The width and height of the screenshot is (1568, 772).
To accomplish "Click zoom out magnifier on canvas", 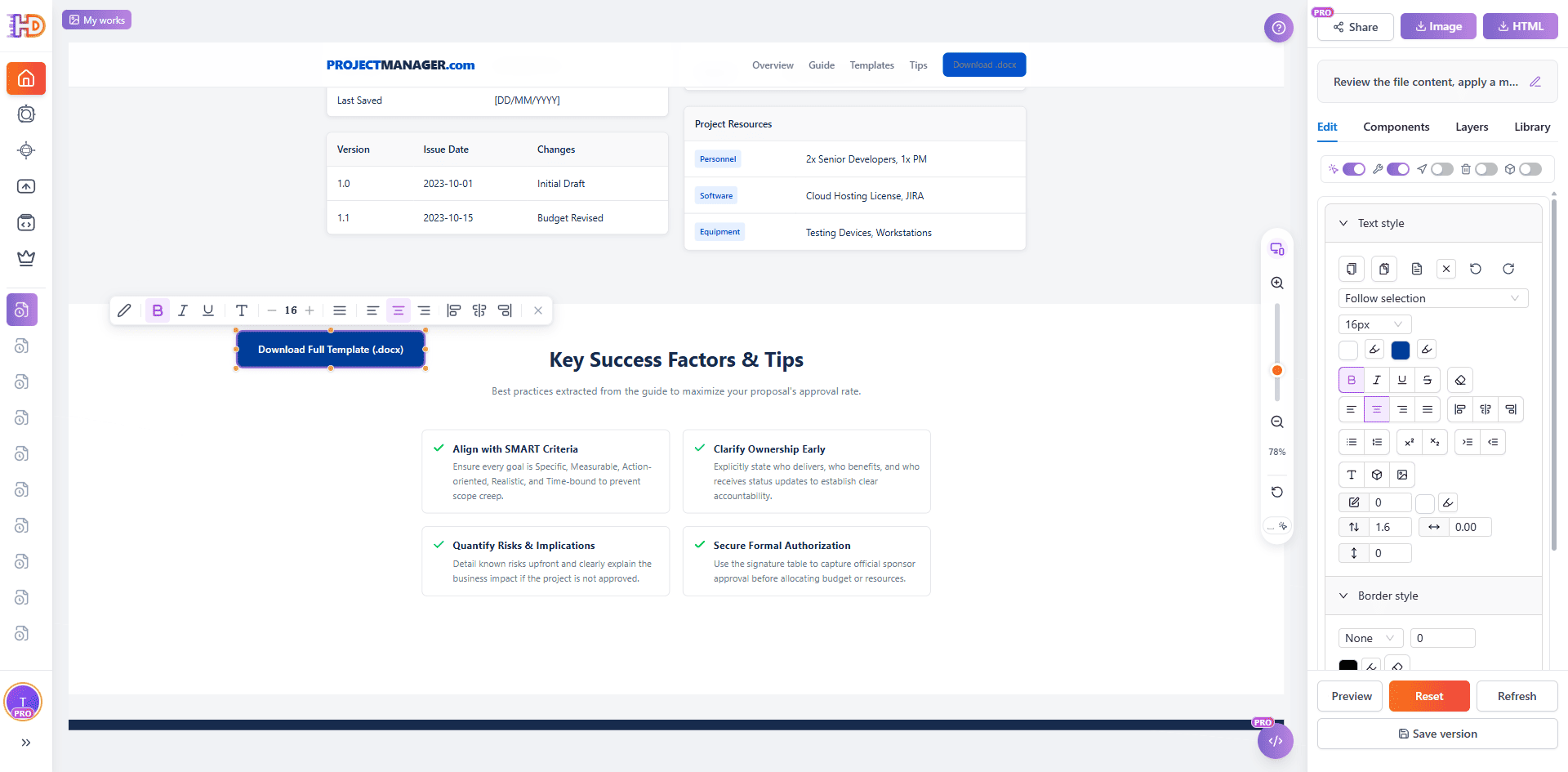I will click(x=1277, y=422).
